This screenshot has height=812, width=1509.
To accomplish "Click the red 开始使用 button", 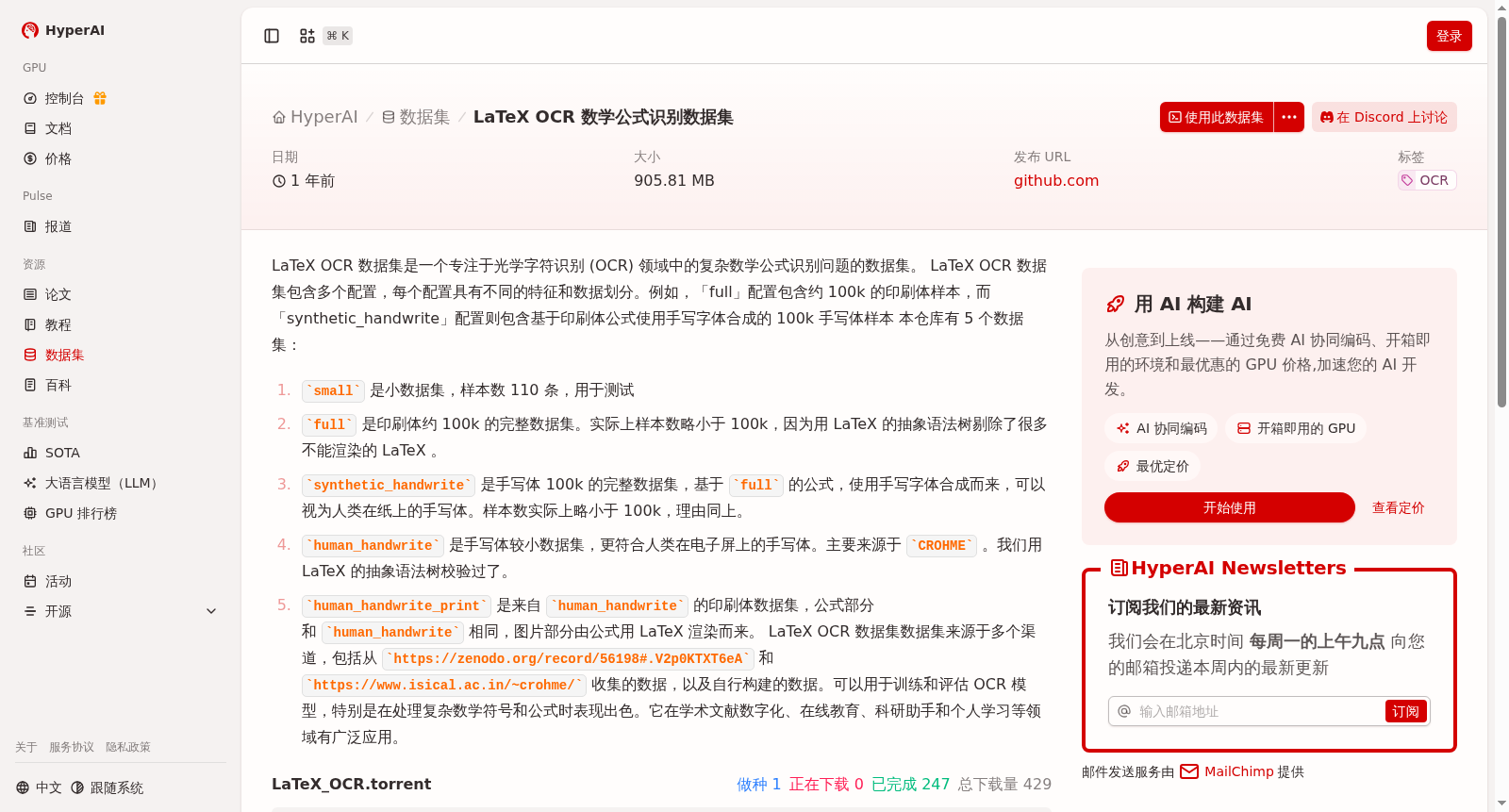I will [1230, 507].
